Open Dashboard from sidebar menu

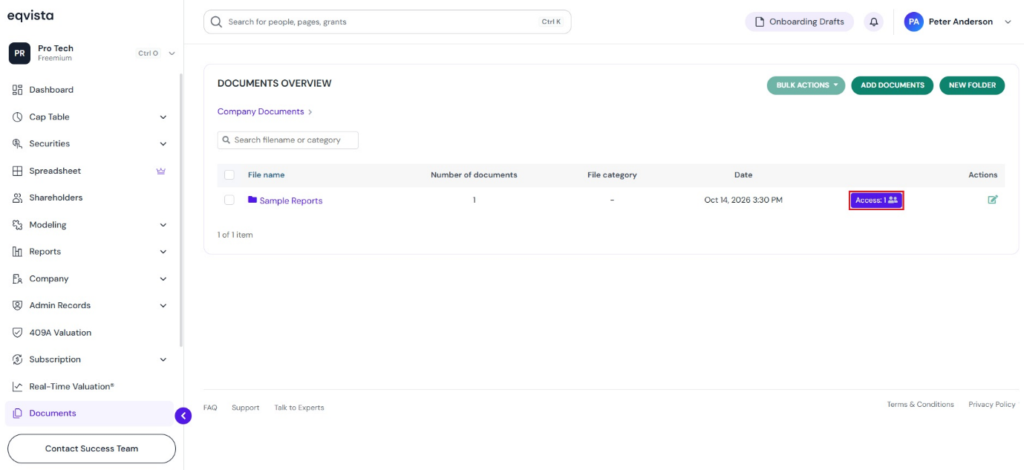pyautogui.click(x=51, y=90)
